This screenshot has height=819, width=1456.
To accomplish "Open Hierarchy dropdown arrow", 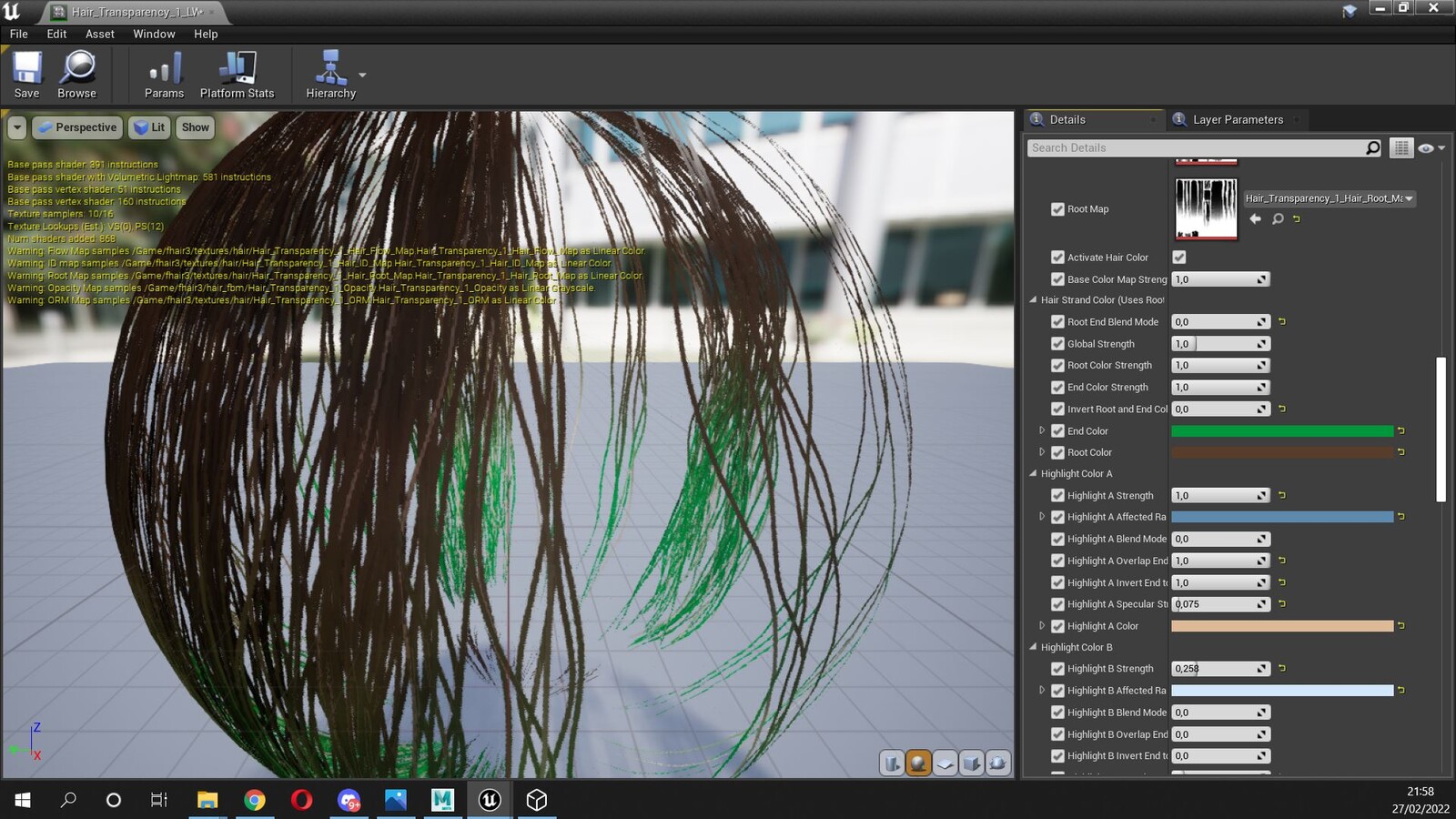I will pyautogui.click(x=362, y=75).
